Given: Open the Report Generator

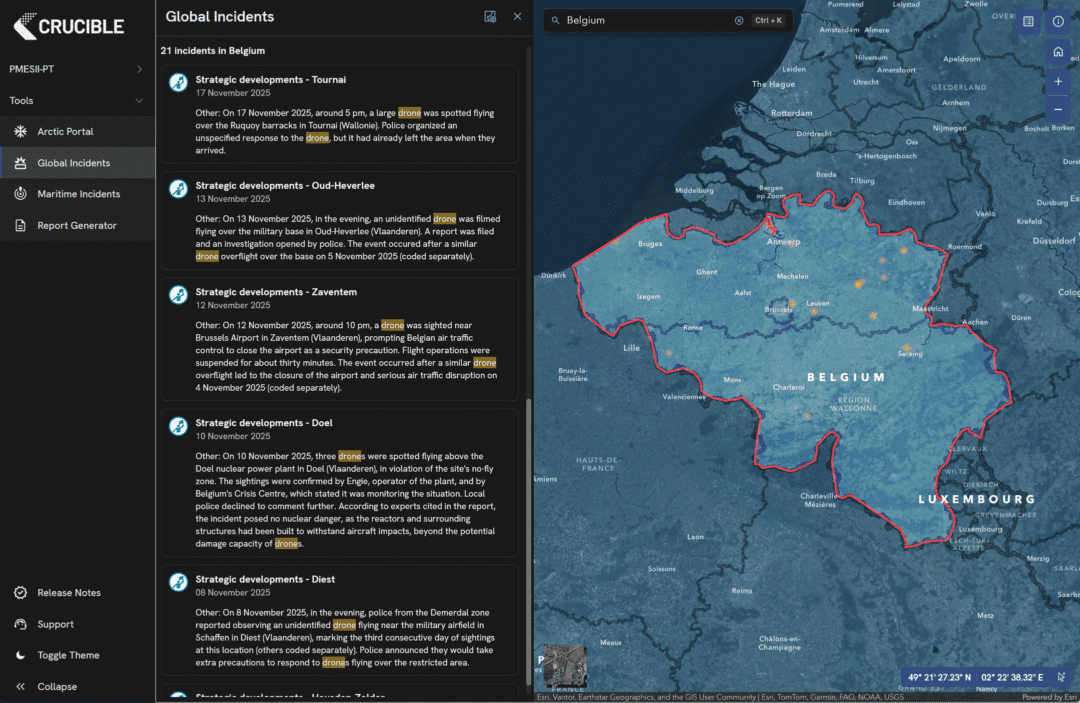Looking at the screenshot, I should point(76,225).
